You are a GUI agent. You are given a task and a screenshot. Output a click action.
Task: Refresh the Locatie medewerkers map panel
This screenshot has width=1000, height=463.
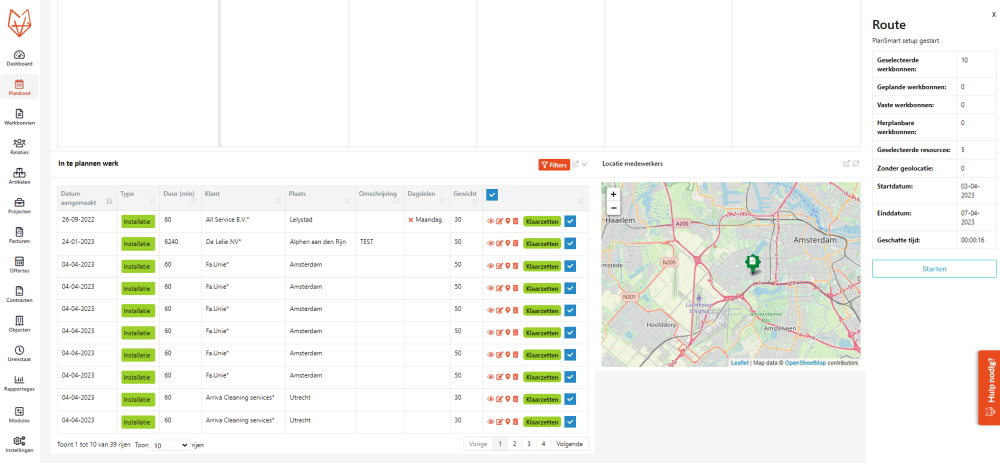tap(855, 163)
